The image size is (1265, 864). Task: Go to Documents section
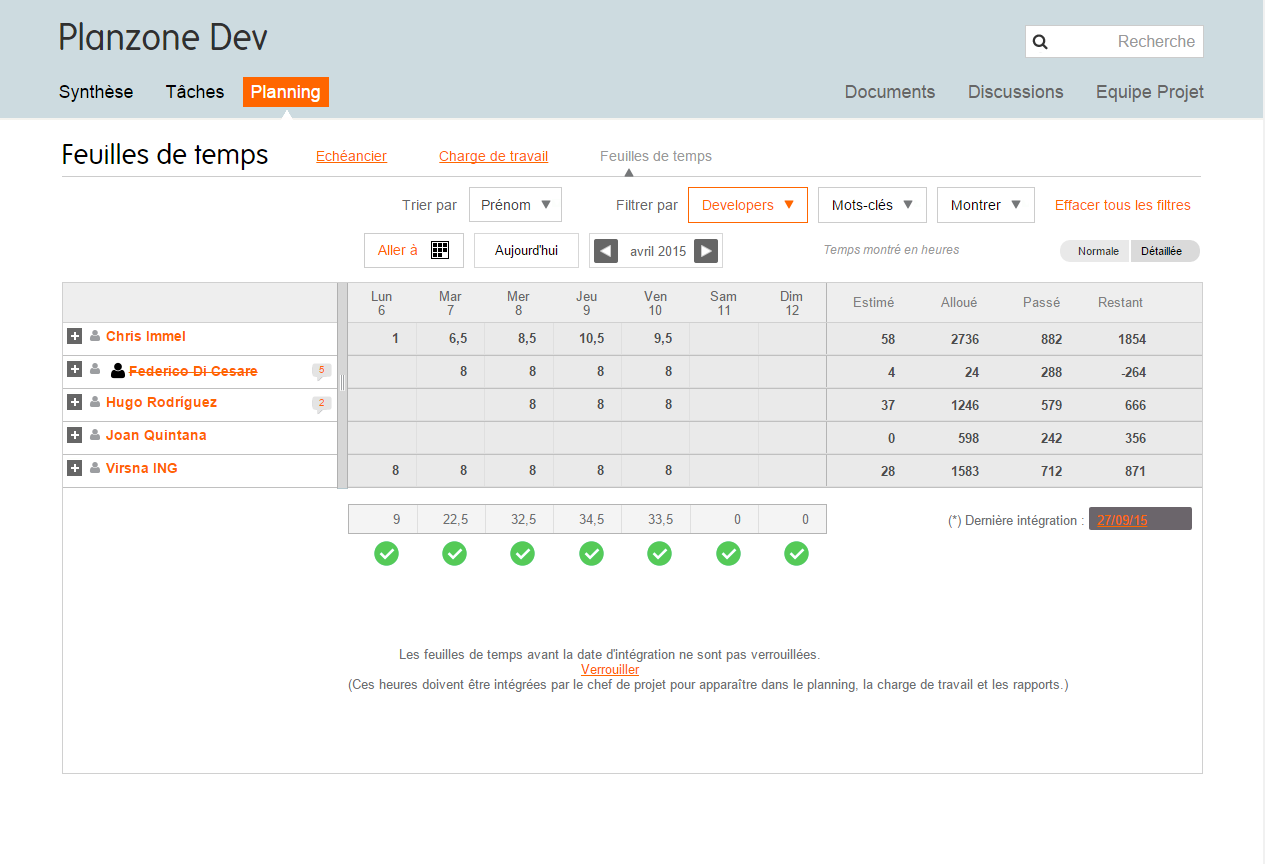[890, 92]
